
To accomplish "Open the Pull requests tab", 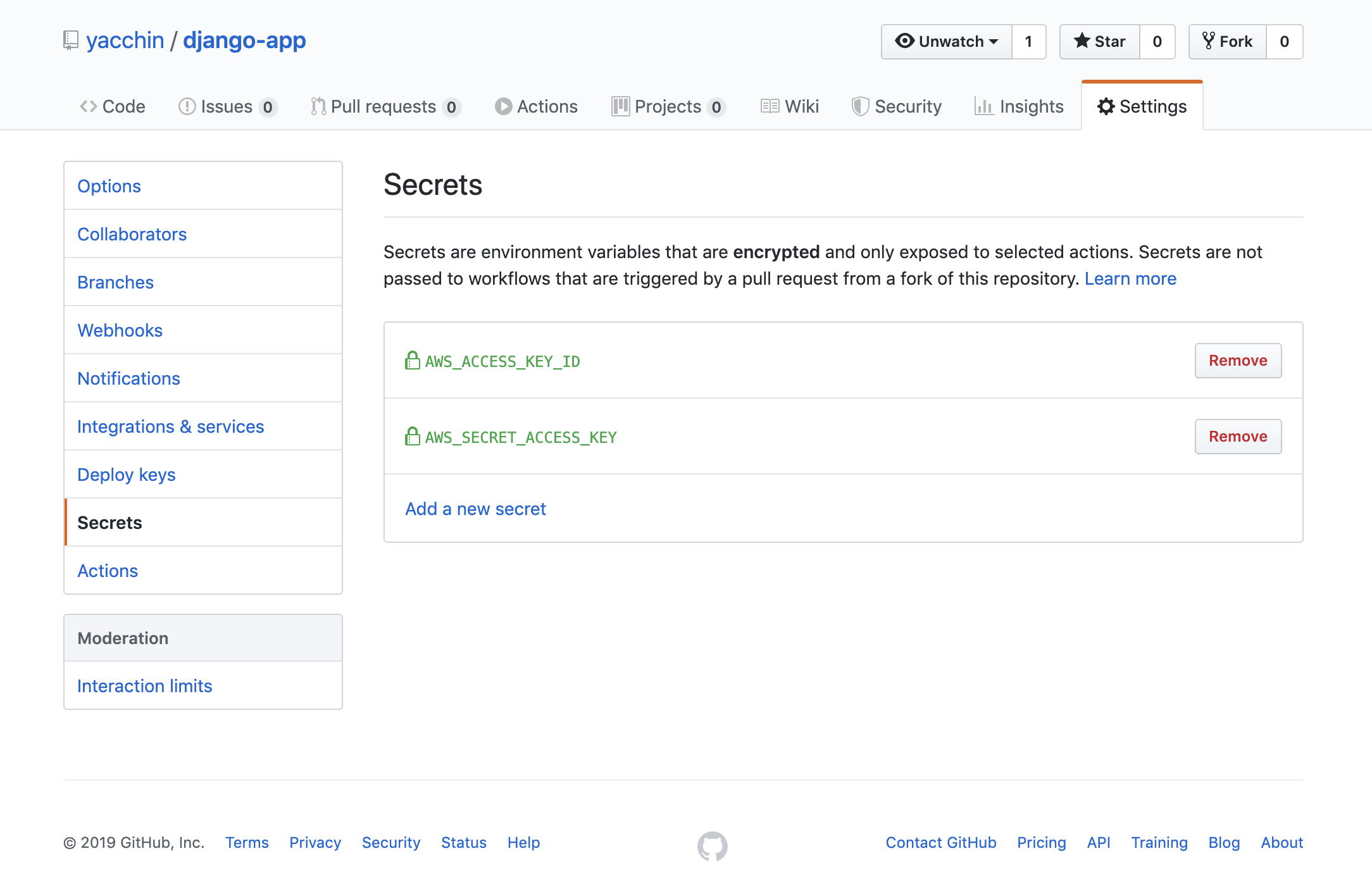I will [x=386, y=106].
